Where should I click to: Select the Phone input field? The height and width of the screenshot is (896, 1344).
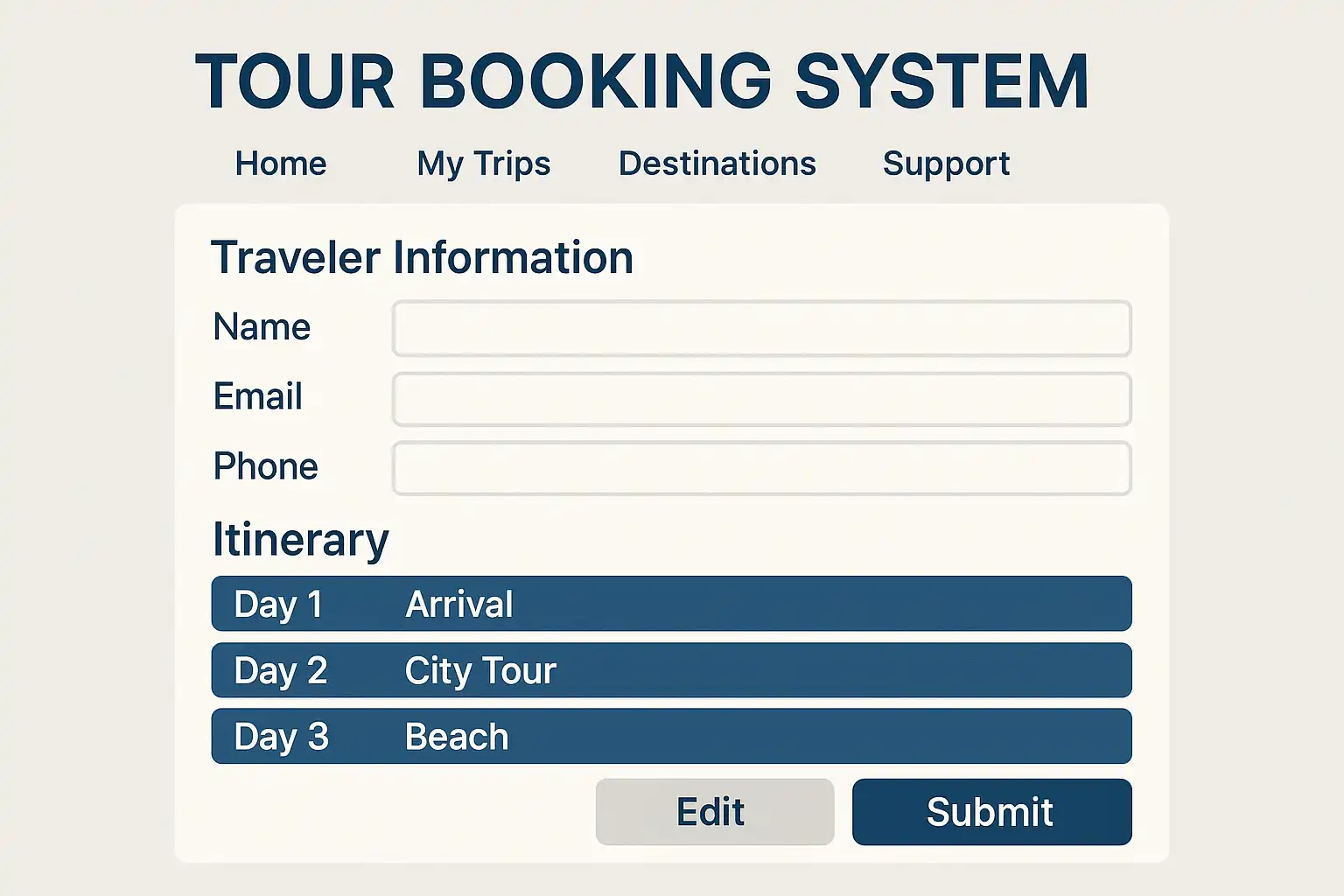point(761,469)
